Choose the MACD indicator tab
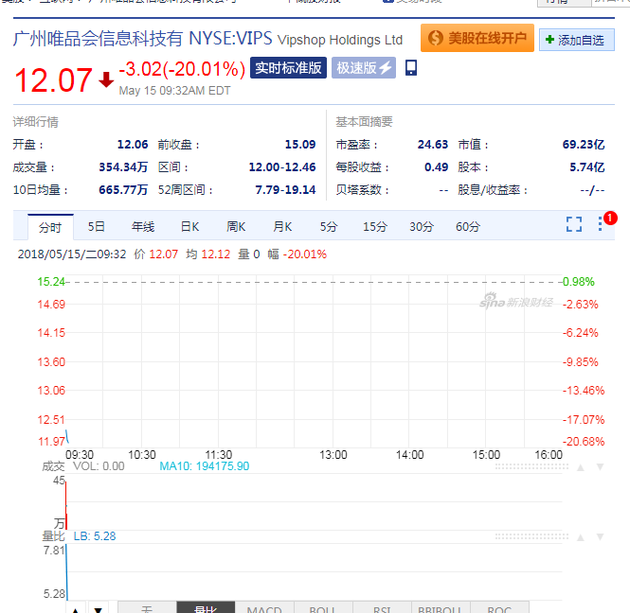Viewport: 630px width, 613px height. 264,607
